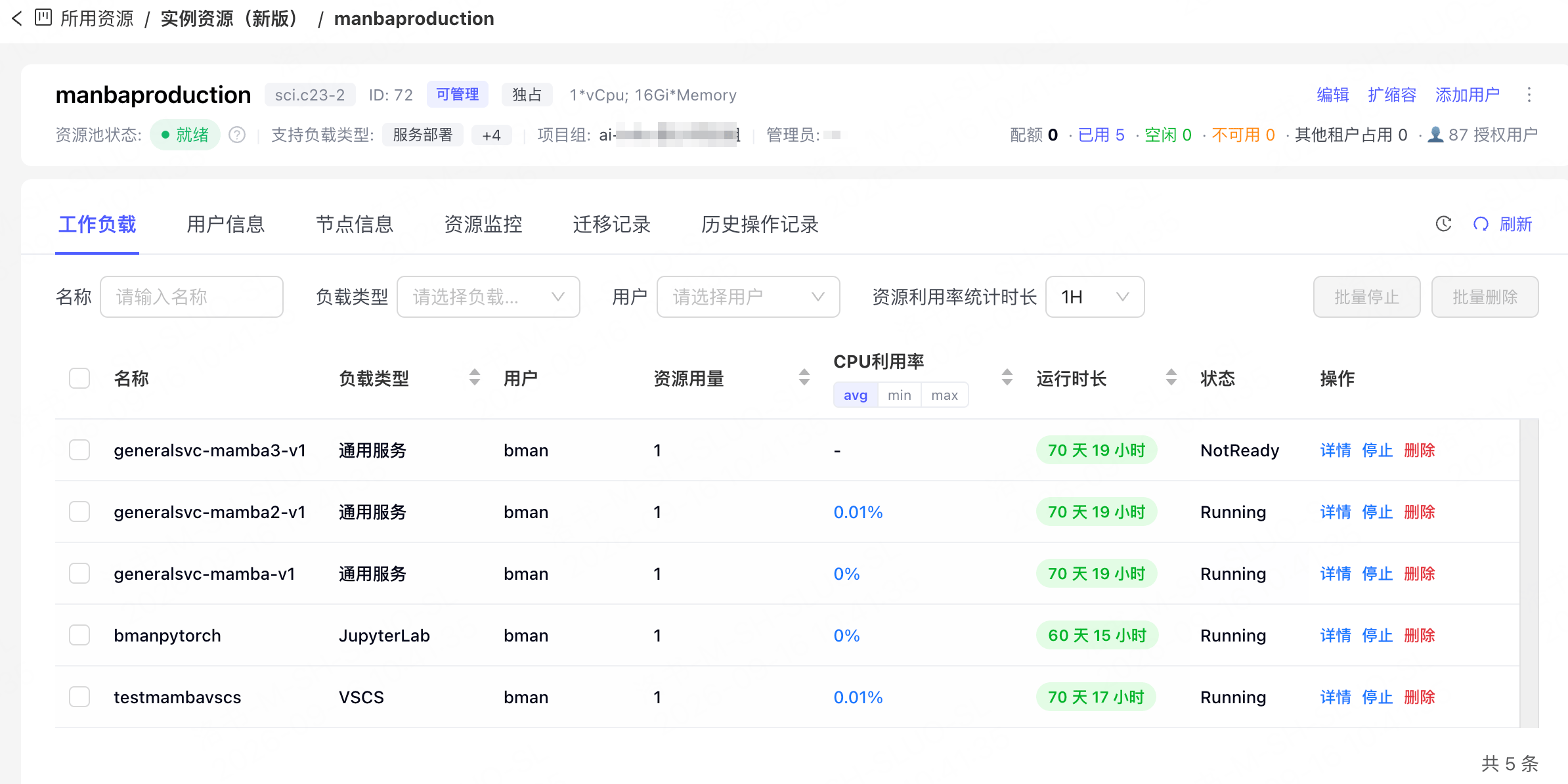Click 删除 for generalsvc-mamba3-v1
This screenshot has height=784, width=1568.
click(x=1420, y=450)
